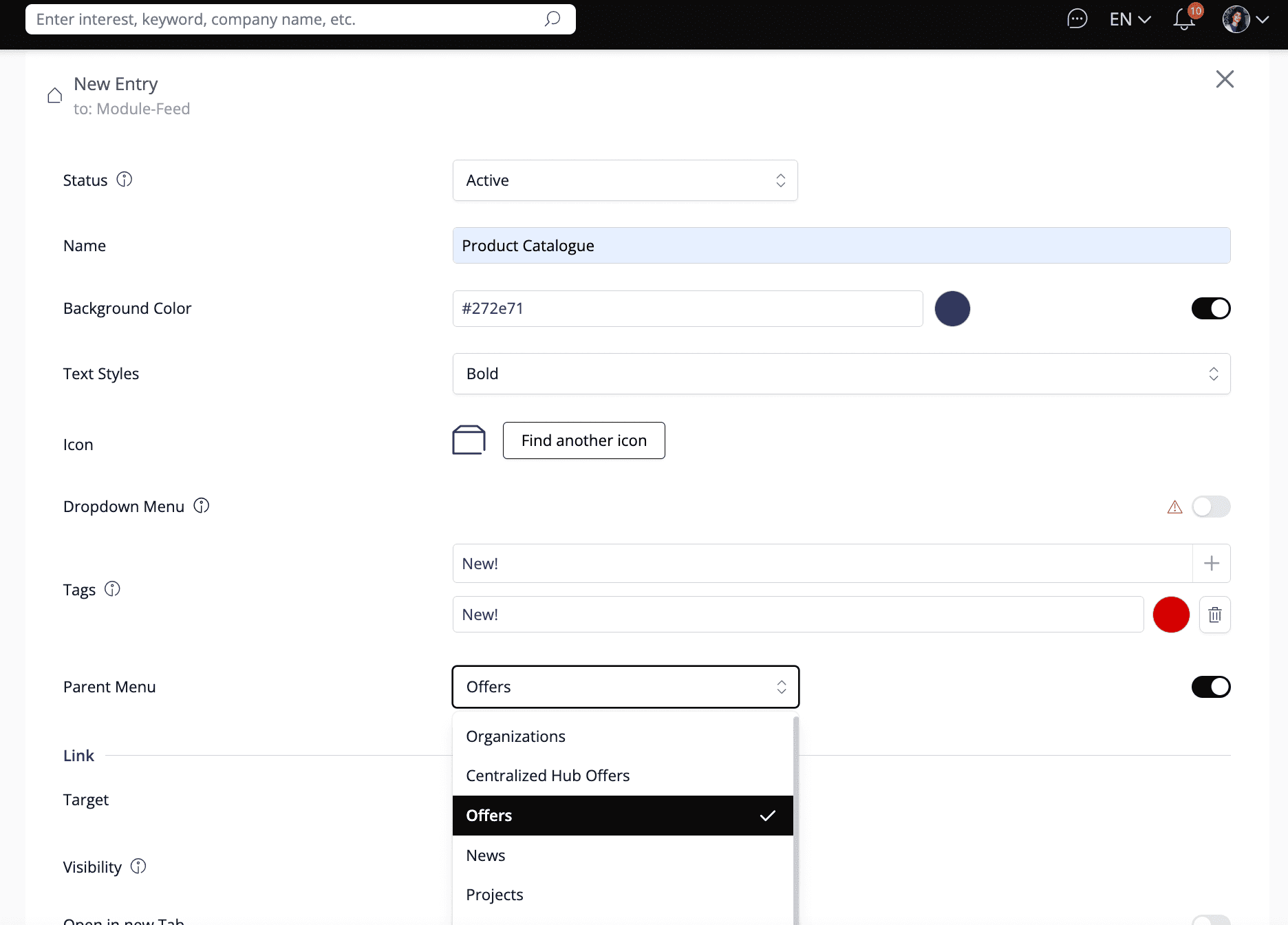
Task: Enable the Dropdown Menu toggle
Action: (1210, 507)
